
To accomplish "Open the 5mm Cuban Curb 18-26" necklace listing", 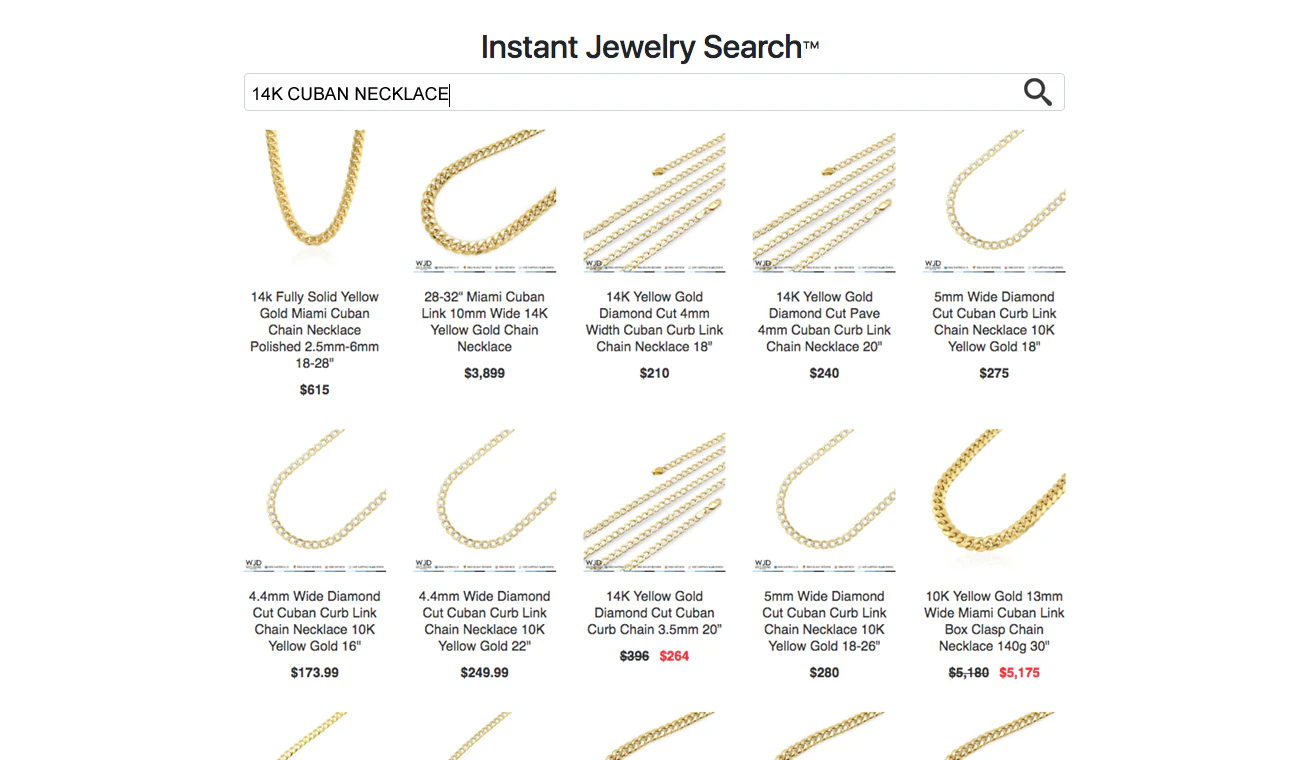I will pyautogui.click(x=824, y=620).
